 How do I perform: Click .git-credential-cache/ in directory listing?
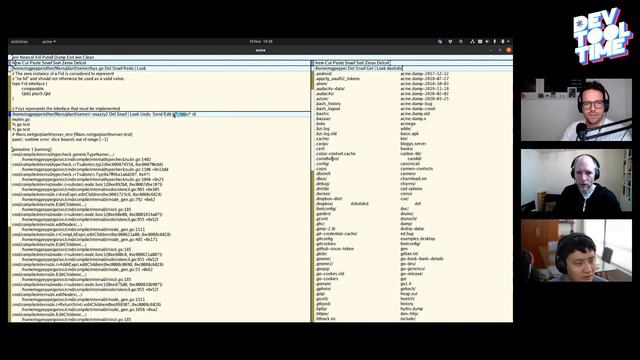(336, 233)
